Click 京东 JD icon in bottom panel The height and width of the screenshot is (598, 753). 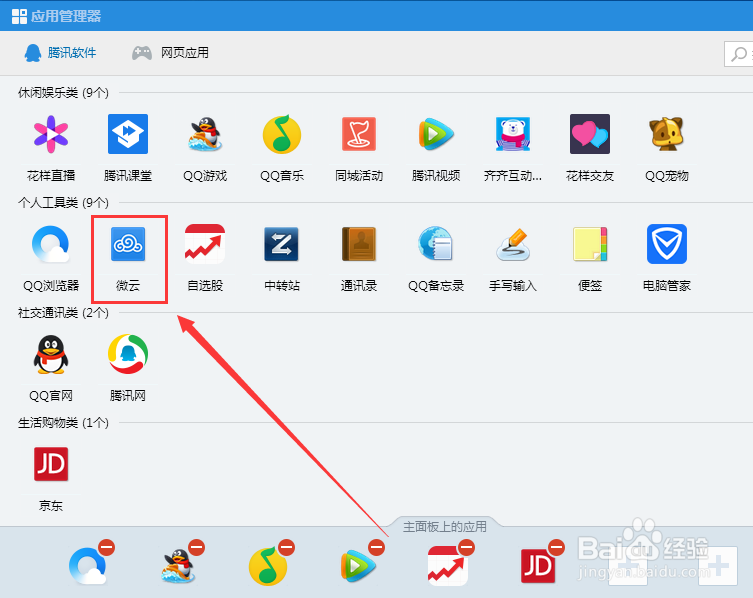pyautogui.click(x=538, y=566)
